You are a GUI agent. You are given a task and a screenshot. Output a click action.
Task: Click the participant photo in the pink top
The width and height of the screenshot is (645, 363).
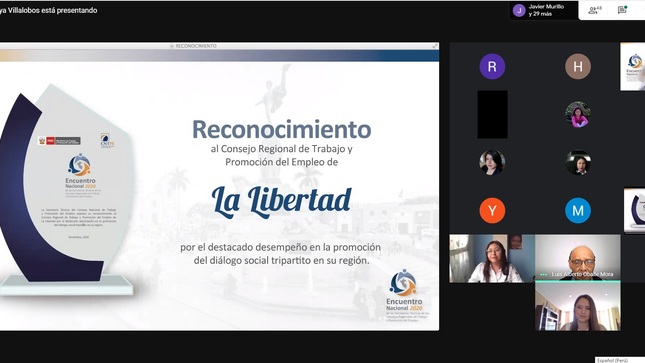click(x=578, y=114)
